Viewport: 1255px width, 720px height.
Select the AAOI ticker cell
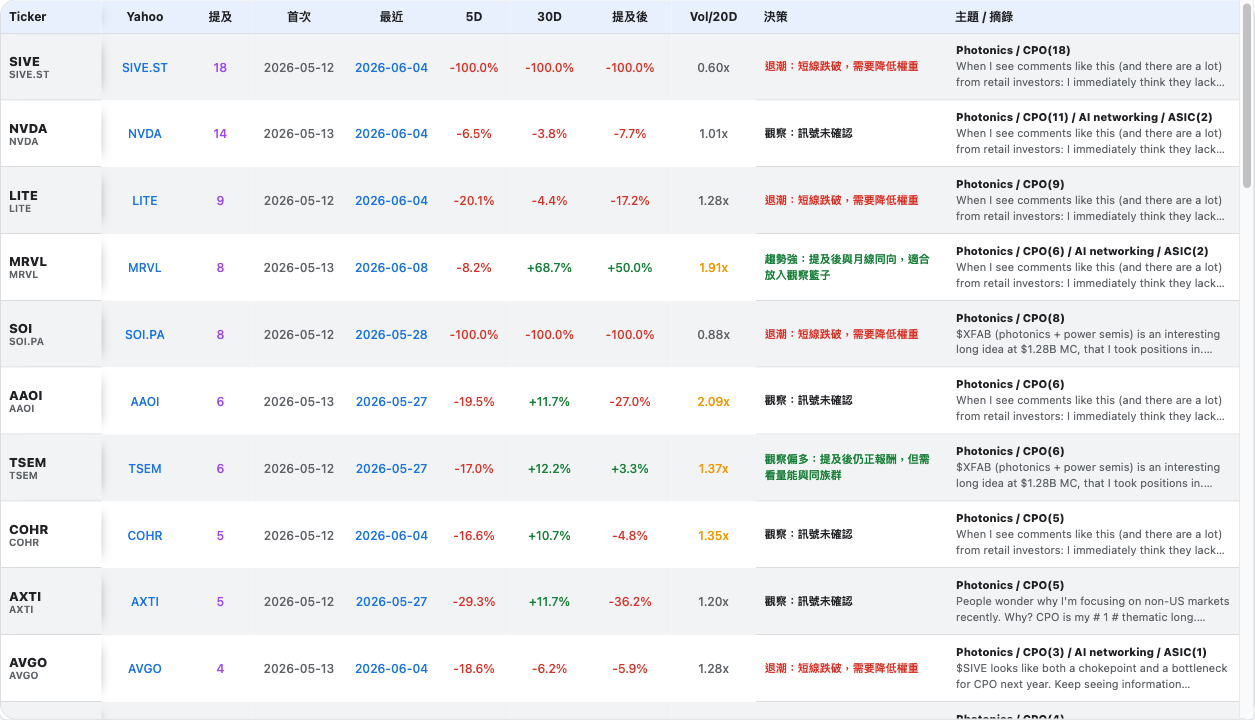(51, 402)
